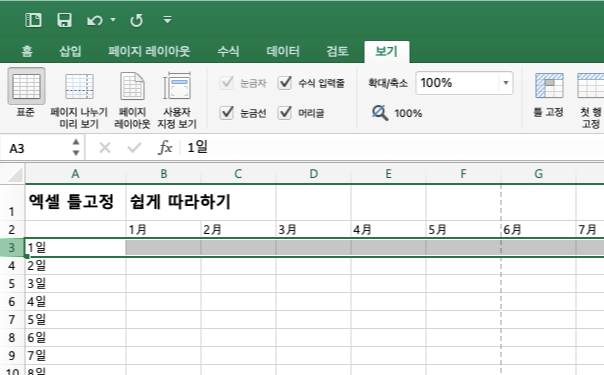Toggle the disabled 눈금자 checkbox
The image size is (604, 375).
pos(226,83)
